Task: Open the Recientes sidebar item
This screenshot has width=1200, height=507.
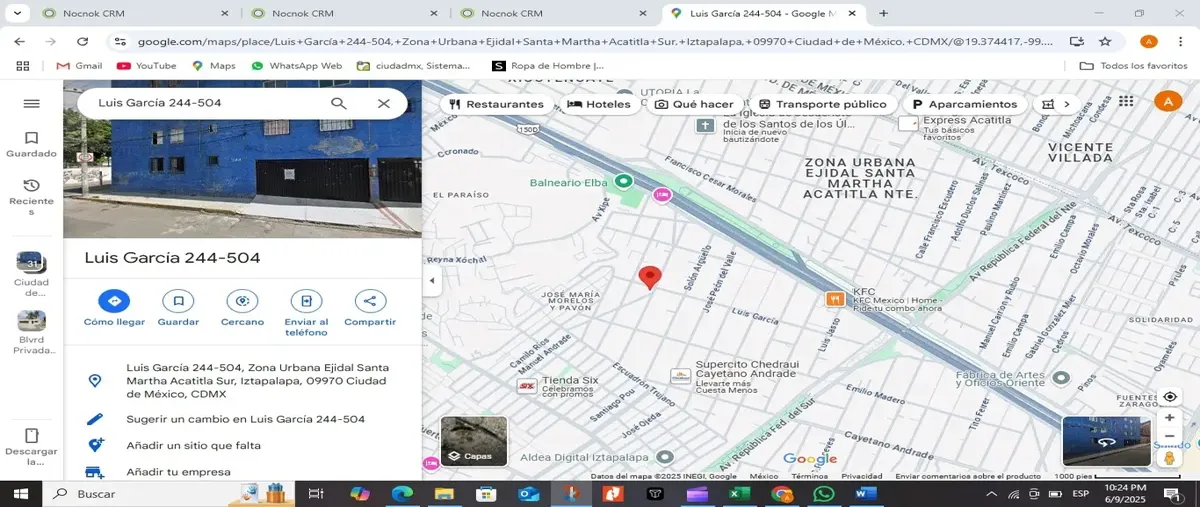Action: click(31, 197)
